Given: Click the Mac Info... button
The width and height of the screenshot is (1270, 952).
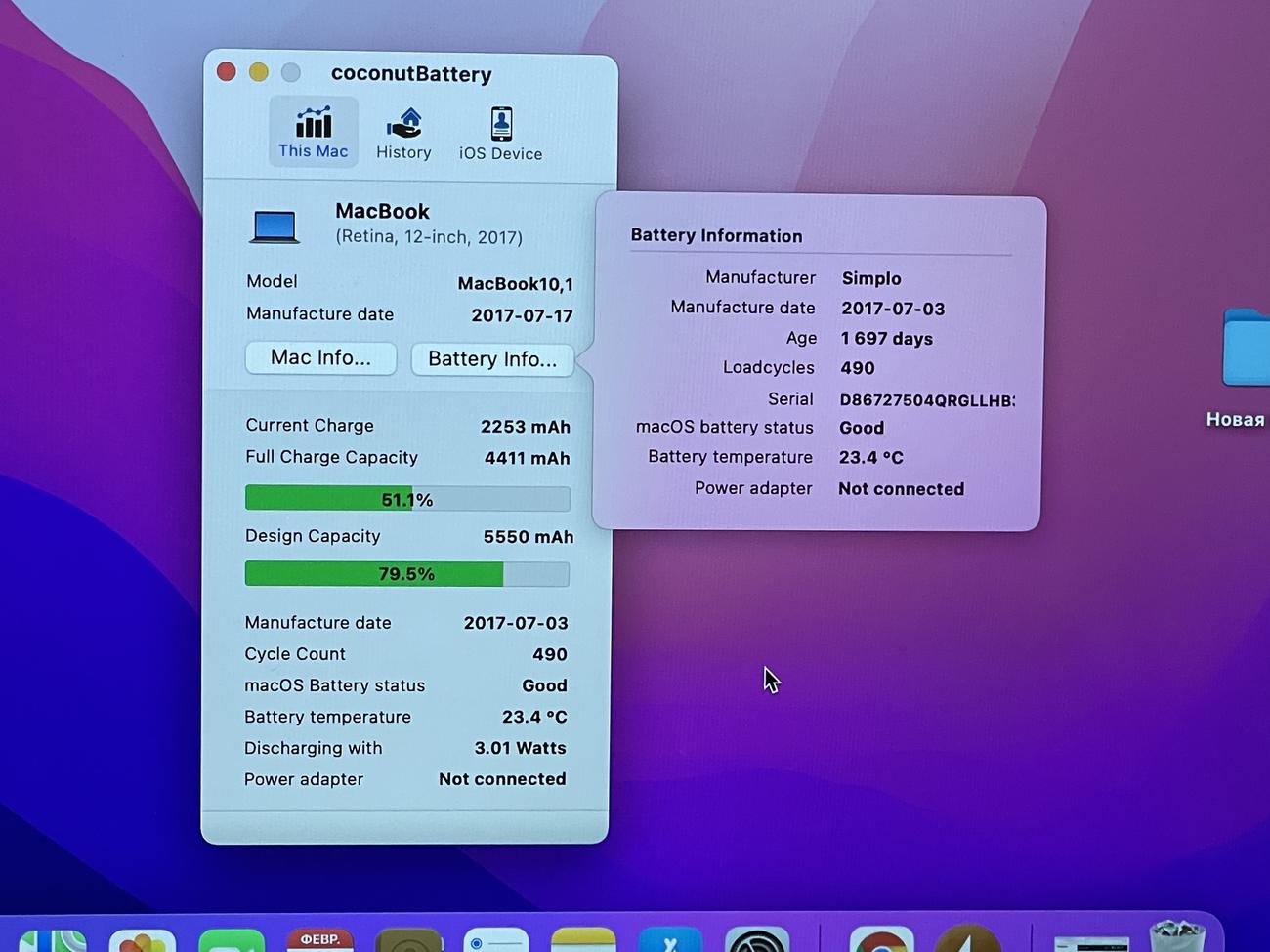Looking at the screenshot, I should 320,358.
